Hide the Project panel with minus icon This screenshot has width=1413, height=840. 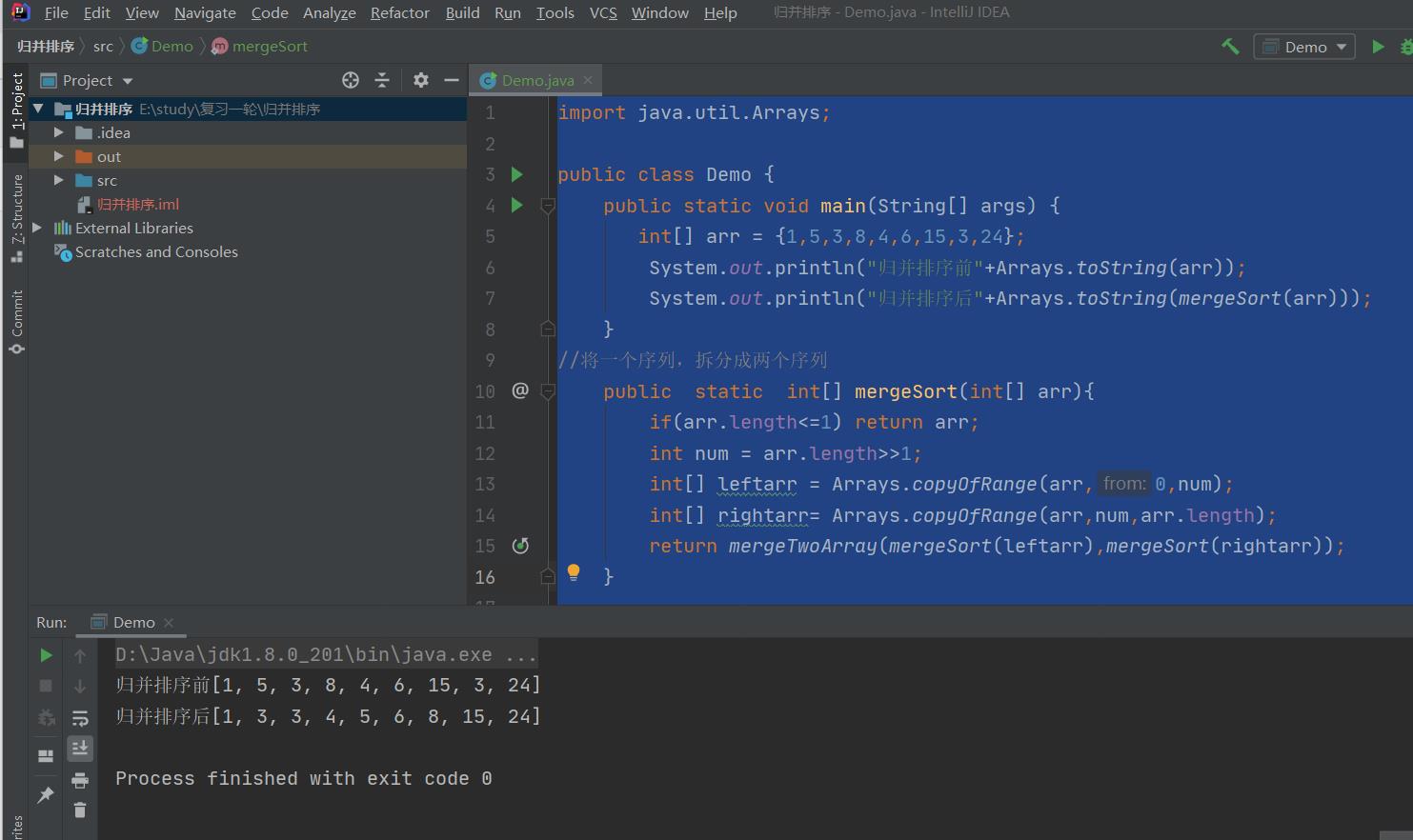tap(452, 80)
